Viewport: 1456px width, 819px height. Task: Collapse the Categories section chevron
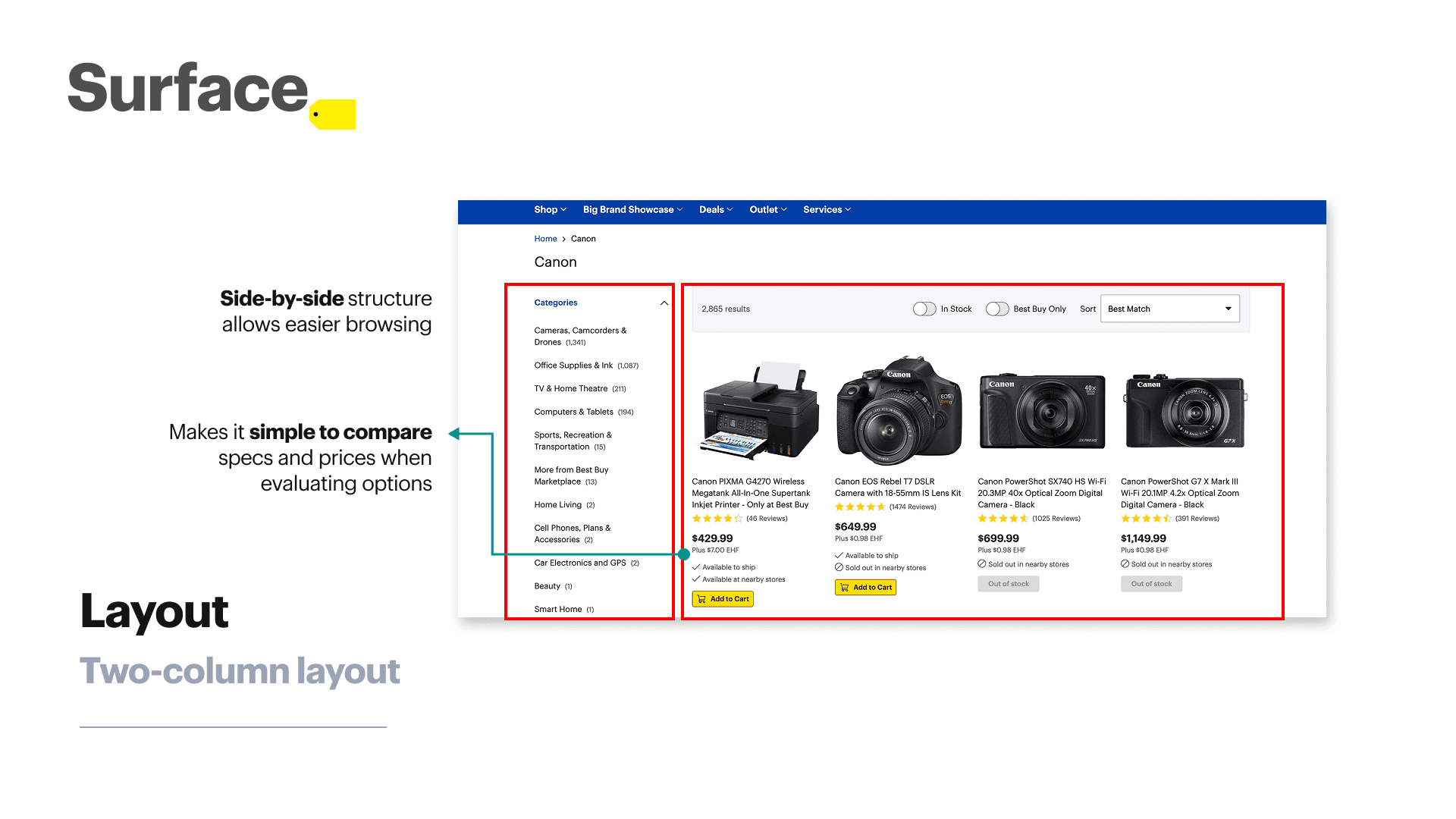click(664, 303)
